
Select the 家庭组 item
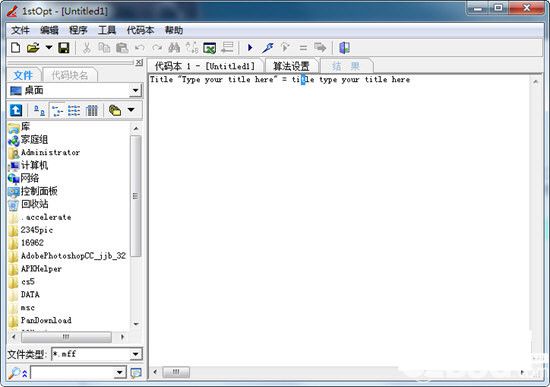(34, 140)
